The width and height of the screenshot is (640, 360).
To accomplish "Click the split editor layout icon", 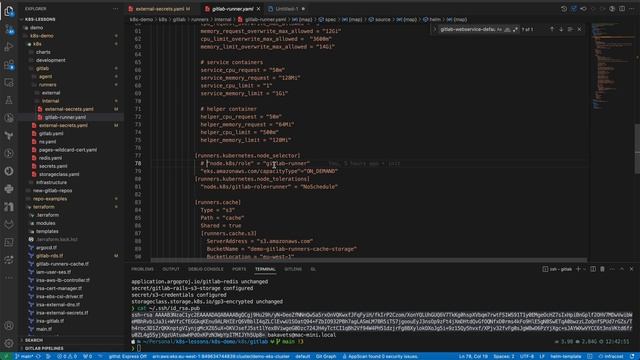I will [x=622, y=9].
